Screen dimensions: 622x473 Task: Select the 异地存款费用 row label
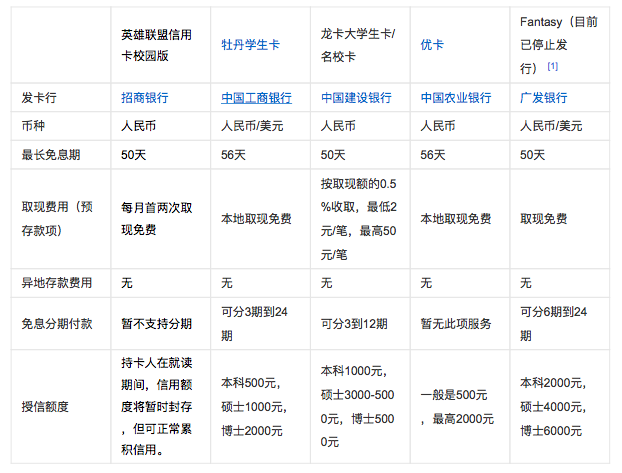[x=57, y=283]
